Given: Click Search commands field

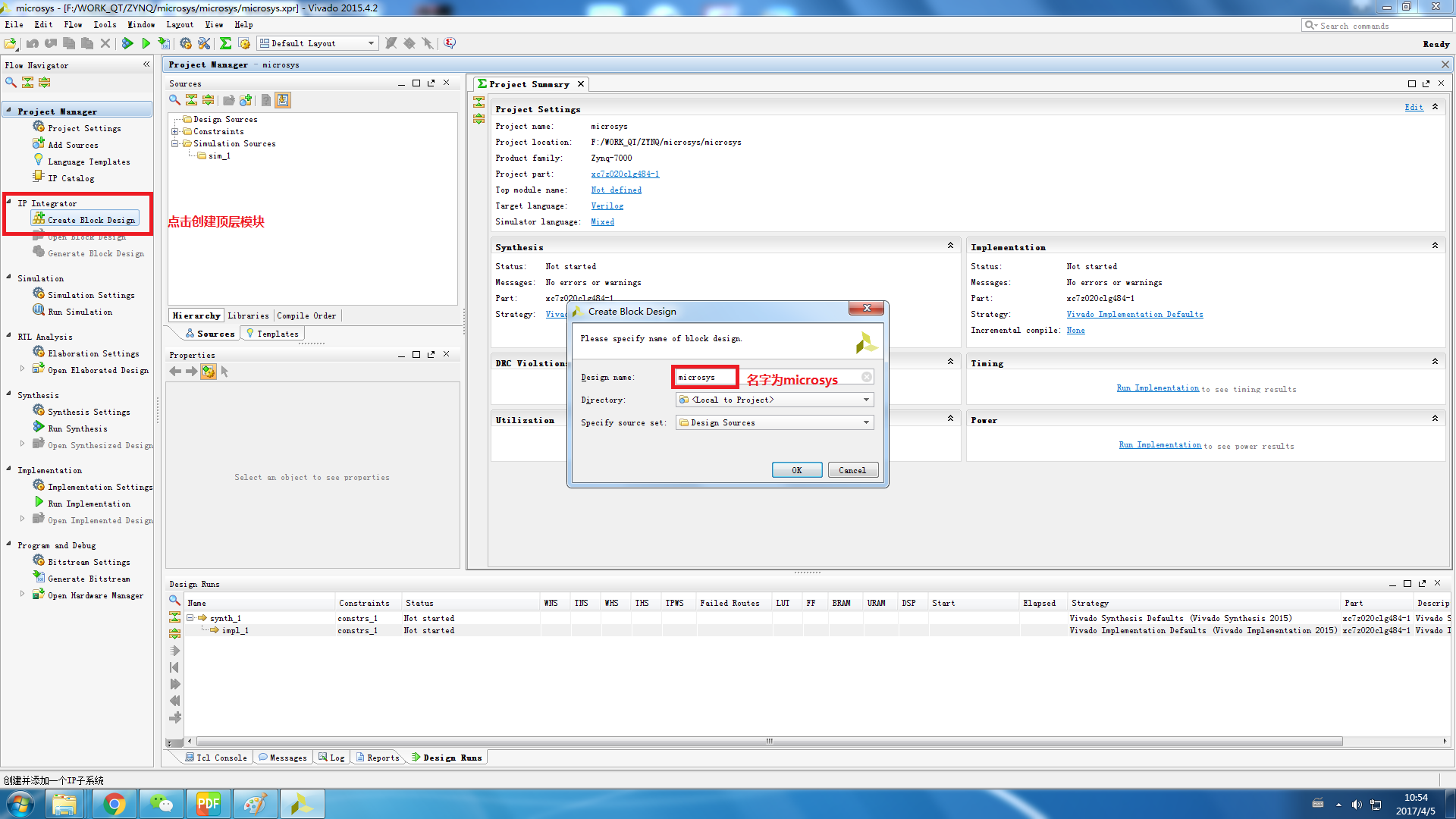Looking at the screenshot, I should (1376, 25).
